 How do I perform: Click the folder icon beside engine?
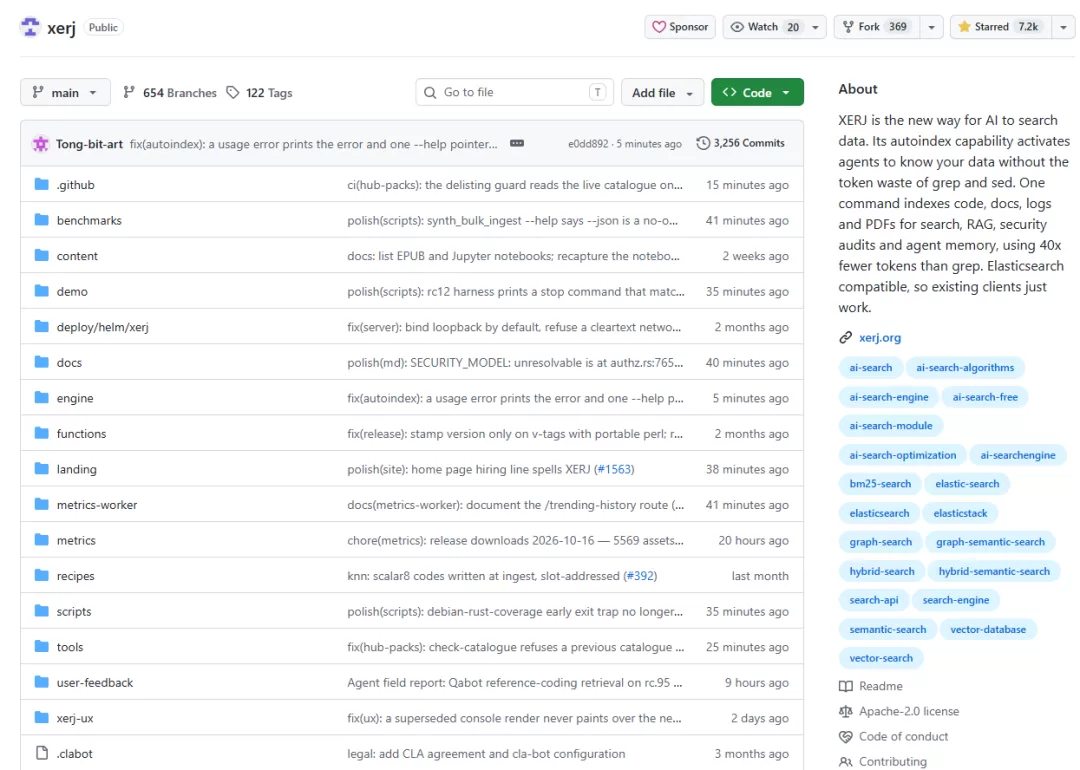(41, 397)
